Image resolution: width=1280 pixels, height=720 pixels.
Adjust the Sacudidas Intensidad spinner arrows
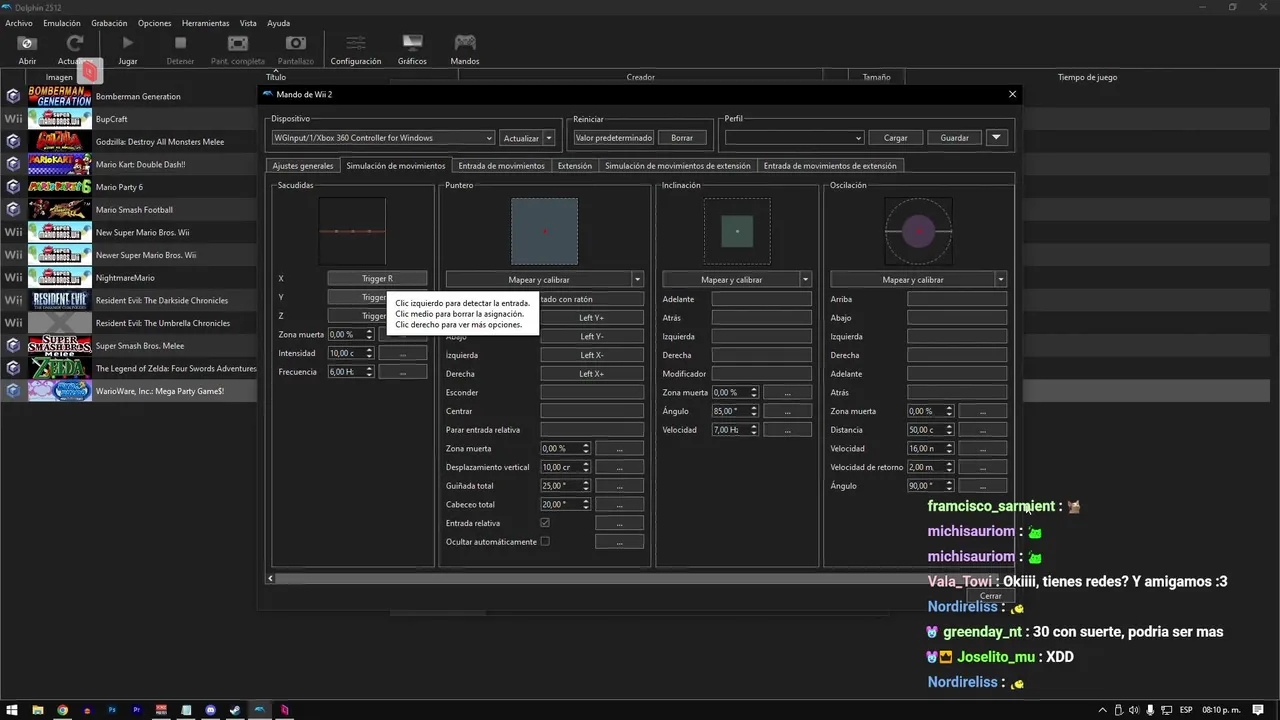(370, 353)
